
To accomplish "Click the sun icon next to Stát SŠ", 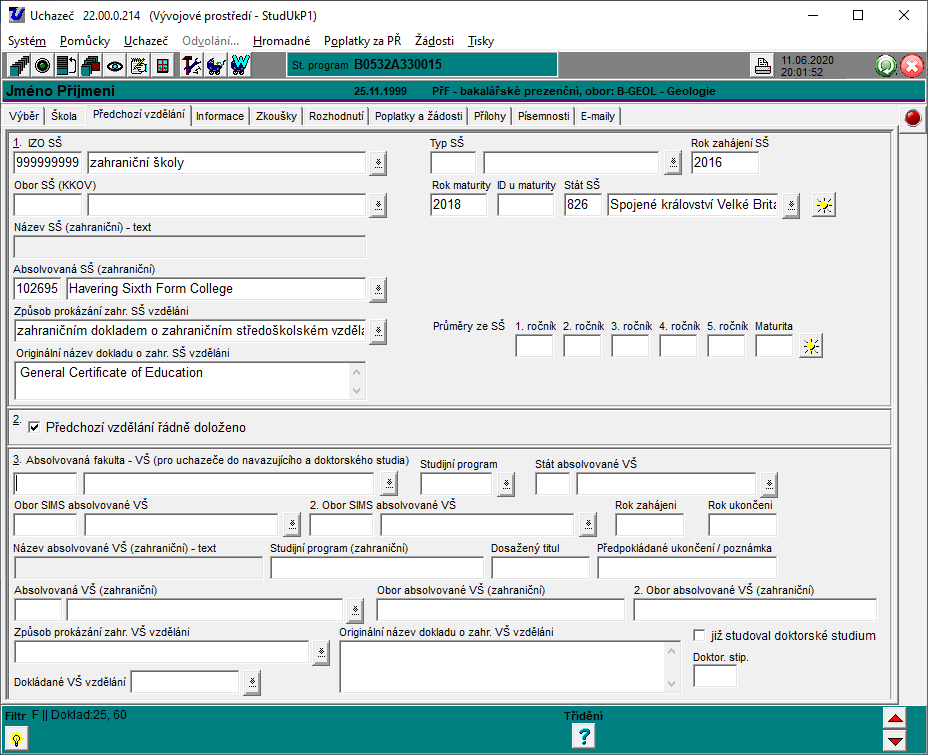I will pos(823,205).
